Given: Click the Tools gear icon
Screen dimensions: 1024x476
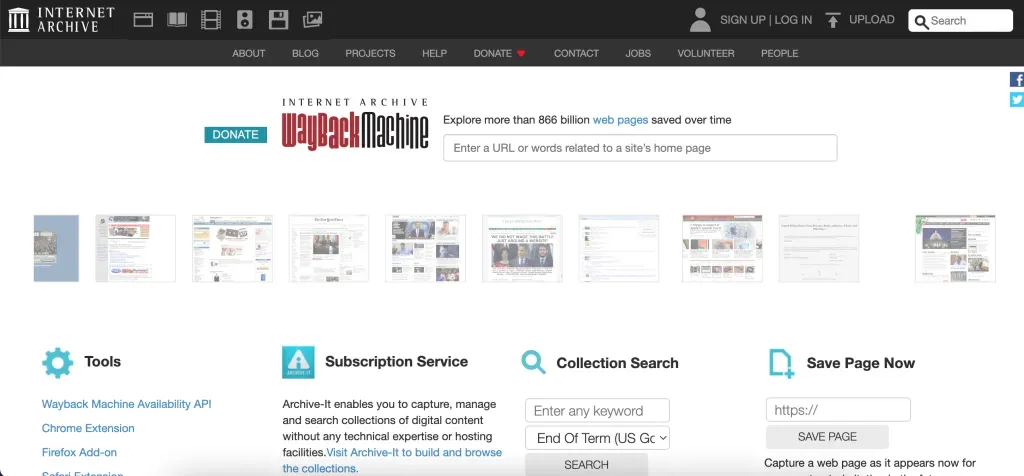Looking at the screenshot, I should [x=57, y=362].
